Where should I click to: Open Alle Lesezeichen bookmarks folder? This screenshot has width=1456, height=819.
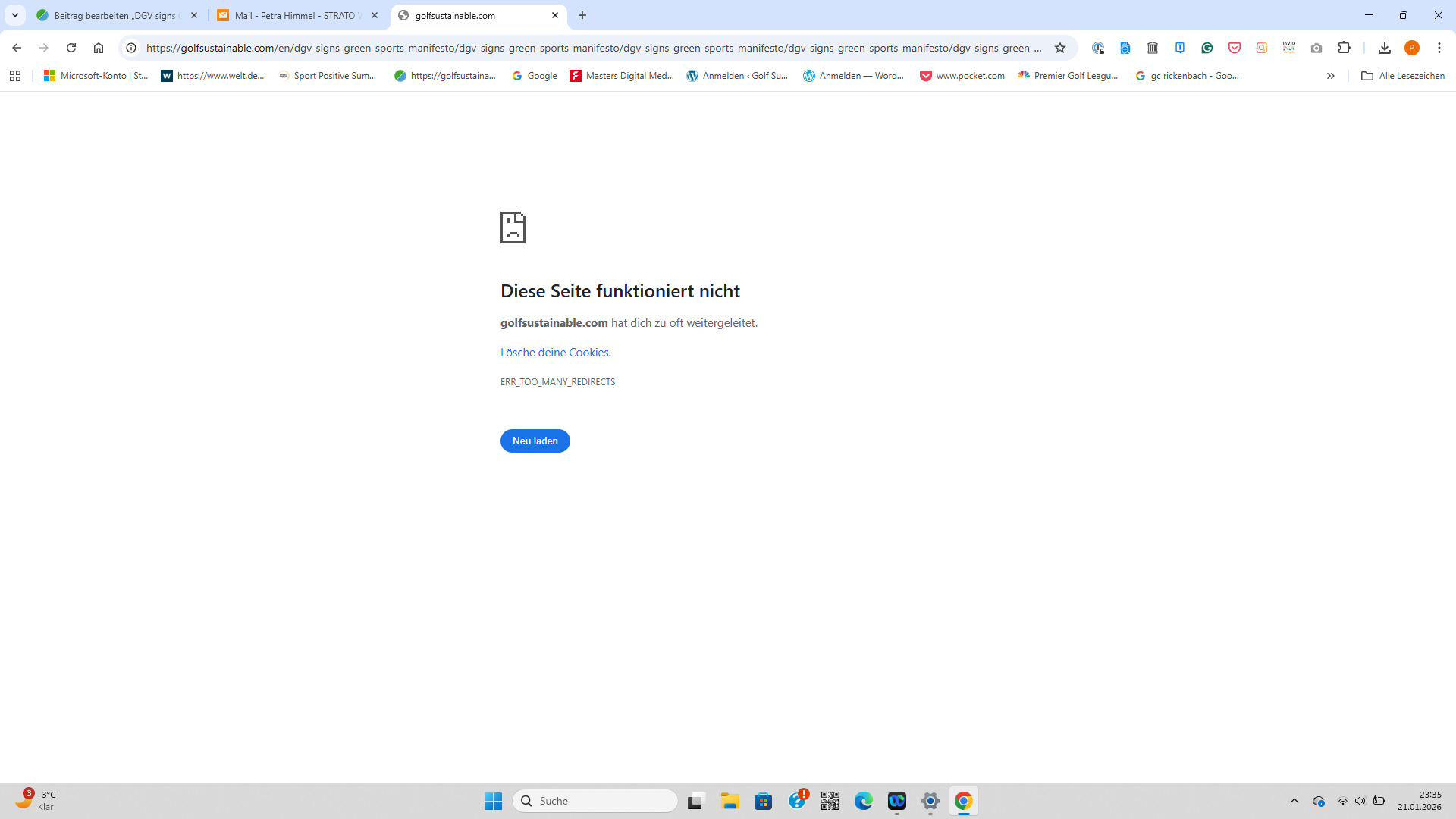(1403, 76)
